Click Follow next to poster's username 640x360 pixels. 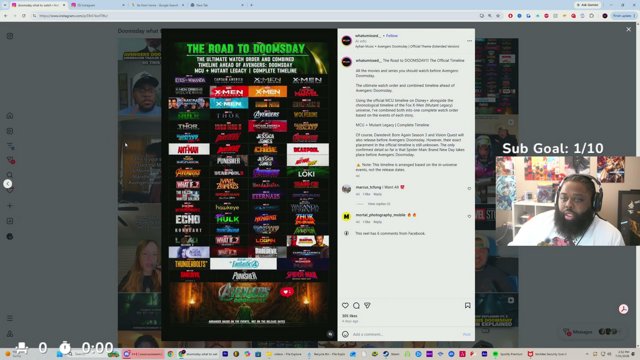392,36
